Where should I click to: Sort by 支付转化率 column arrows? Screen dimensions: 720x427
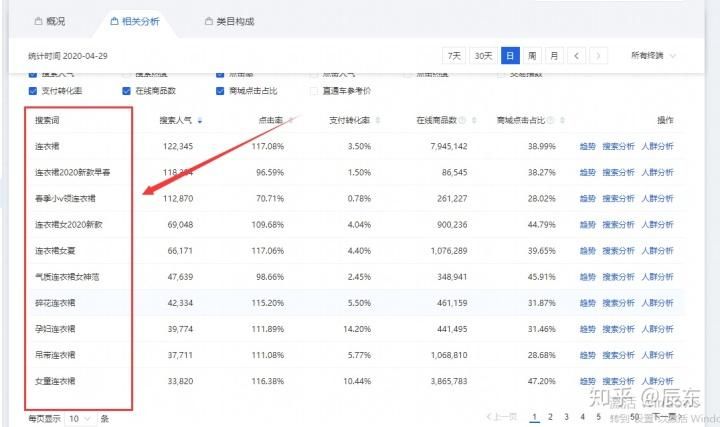378,120
